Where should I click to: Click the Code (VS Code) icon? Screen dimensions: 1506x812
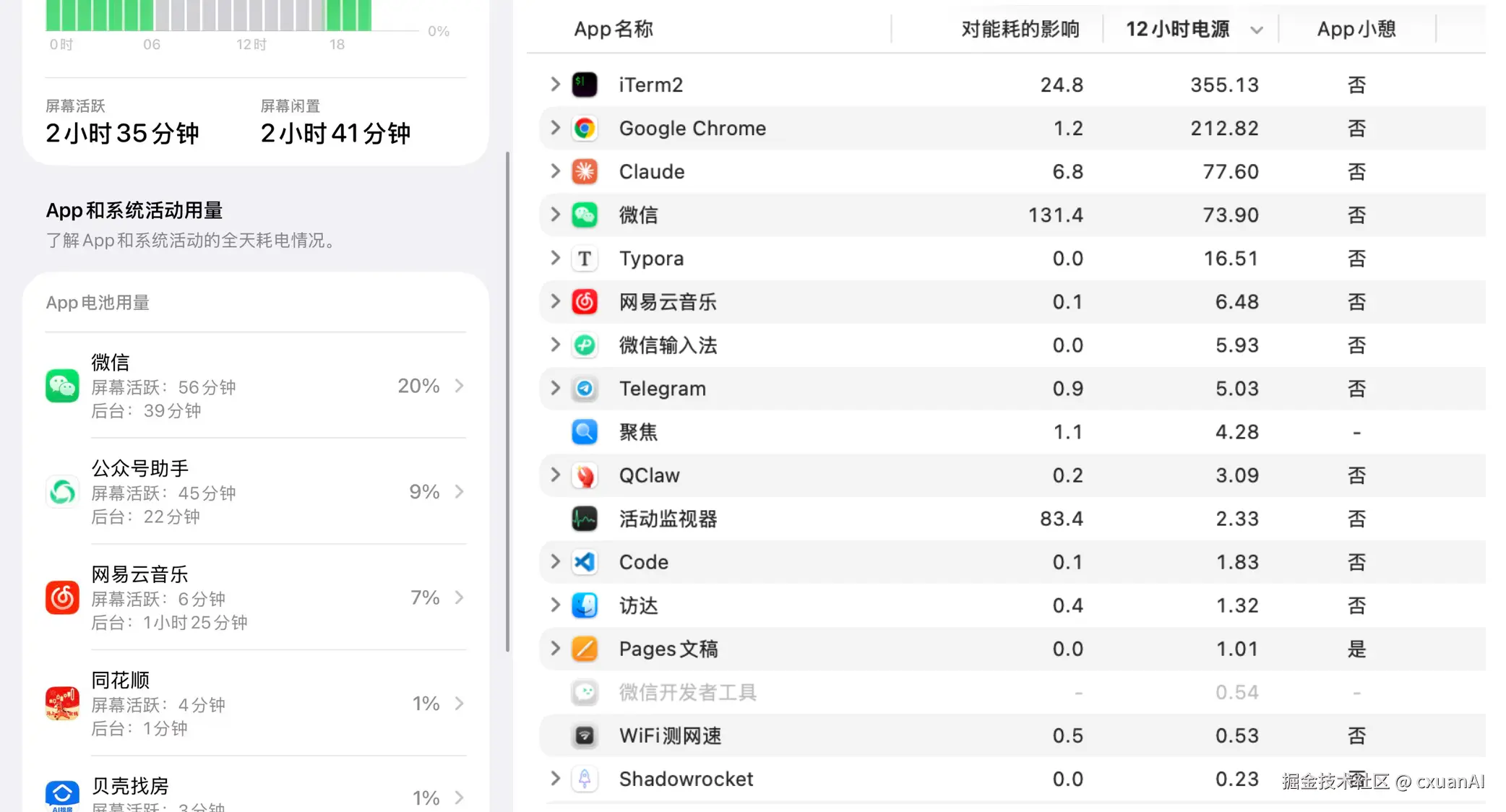pyautogui.click(x=584, y=562)
